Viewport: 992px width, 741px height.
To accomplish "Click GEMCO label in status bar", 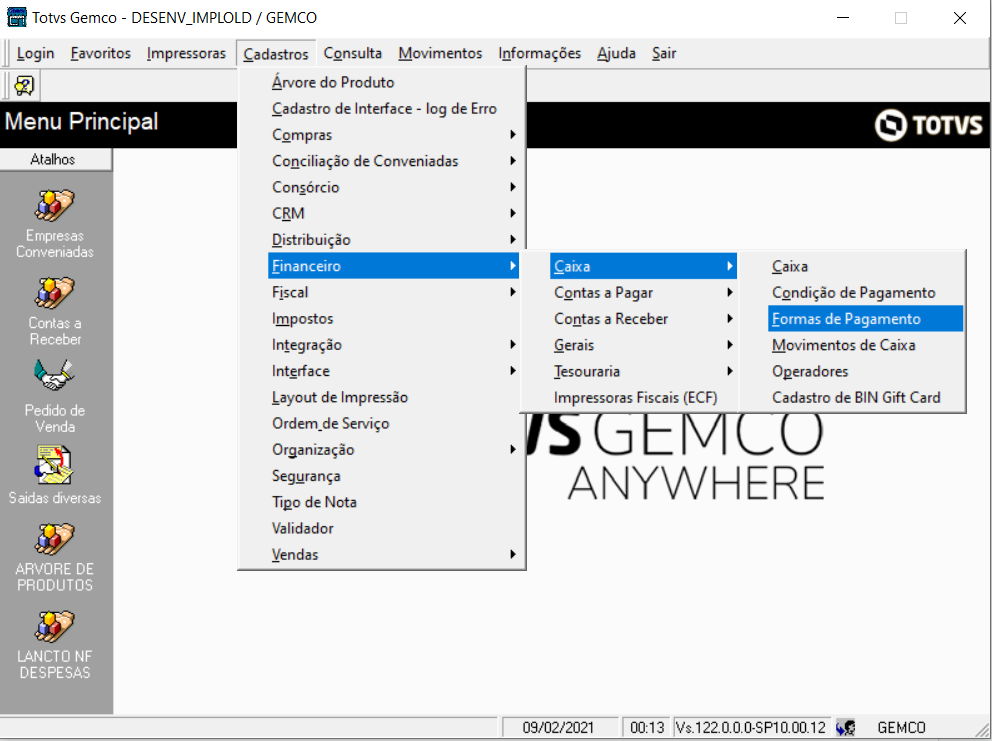I will pyautogui.click(x=901, y=728).
